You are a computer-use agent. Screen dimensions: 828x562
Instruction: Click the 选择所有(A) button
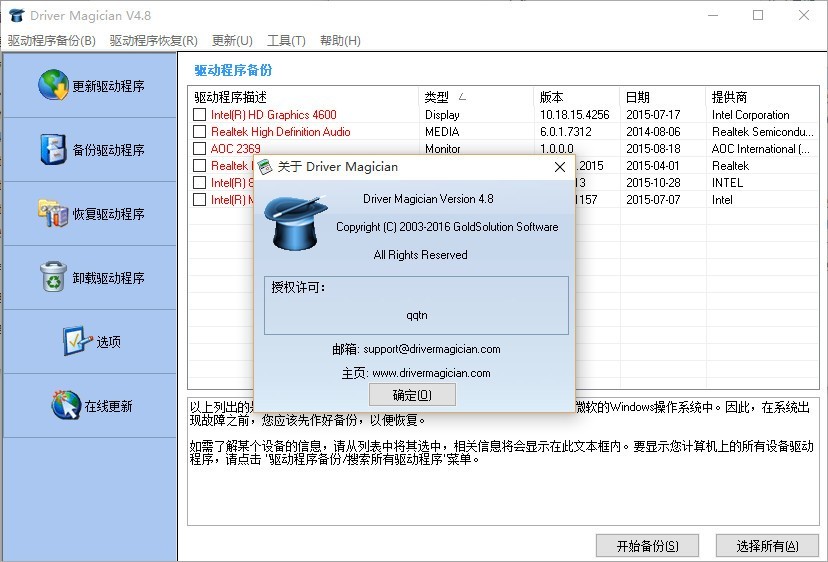(767, 545)
